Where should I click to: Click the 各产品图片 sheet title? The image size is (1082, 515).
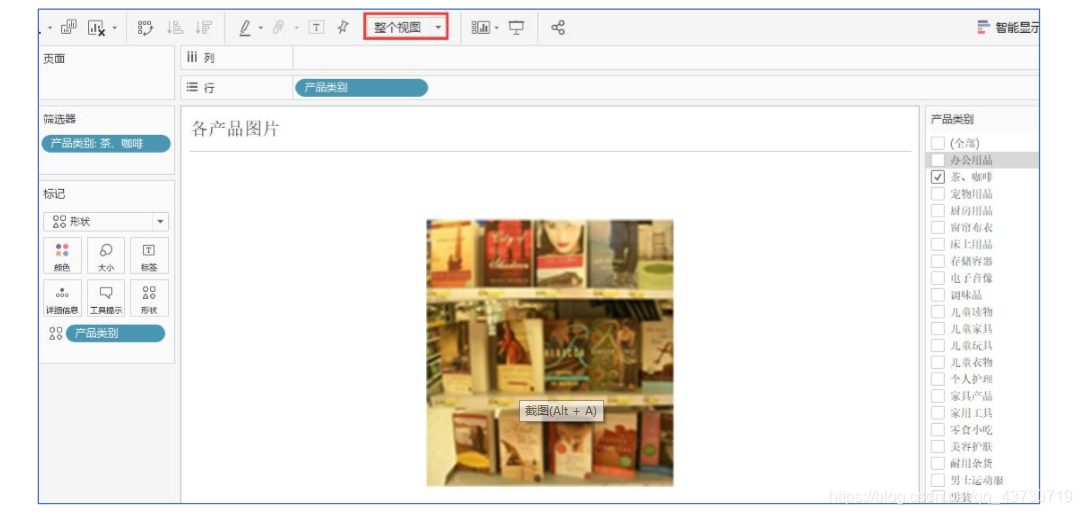click(x=235, y=128)
